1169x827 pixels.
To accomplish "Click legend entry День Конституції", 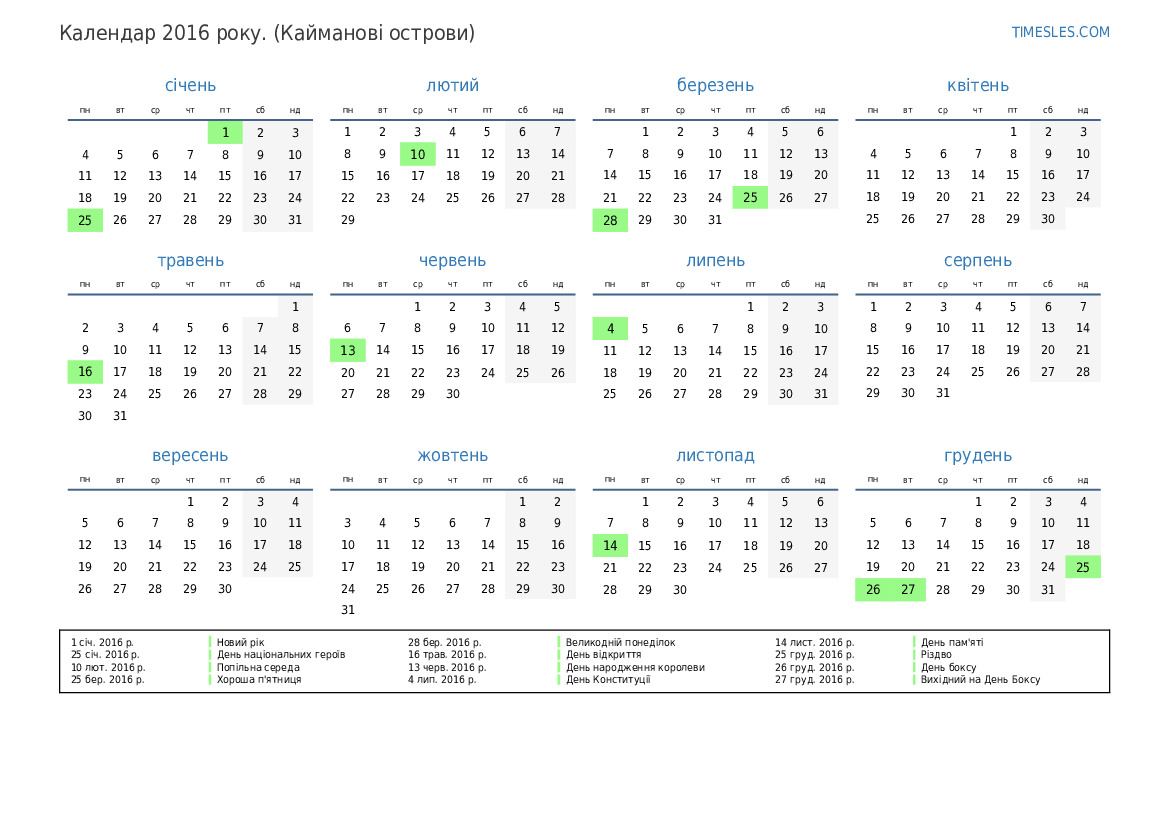I will coord(608,679).
